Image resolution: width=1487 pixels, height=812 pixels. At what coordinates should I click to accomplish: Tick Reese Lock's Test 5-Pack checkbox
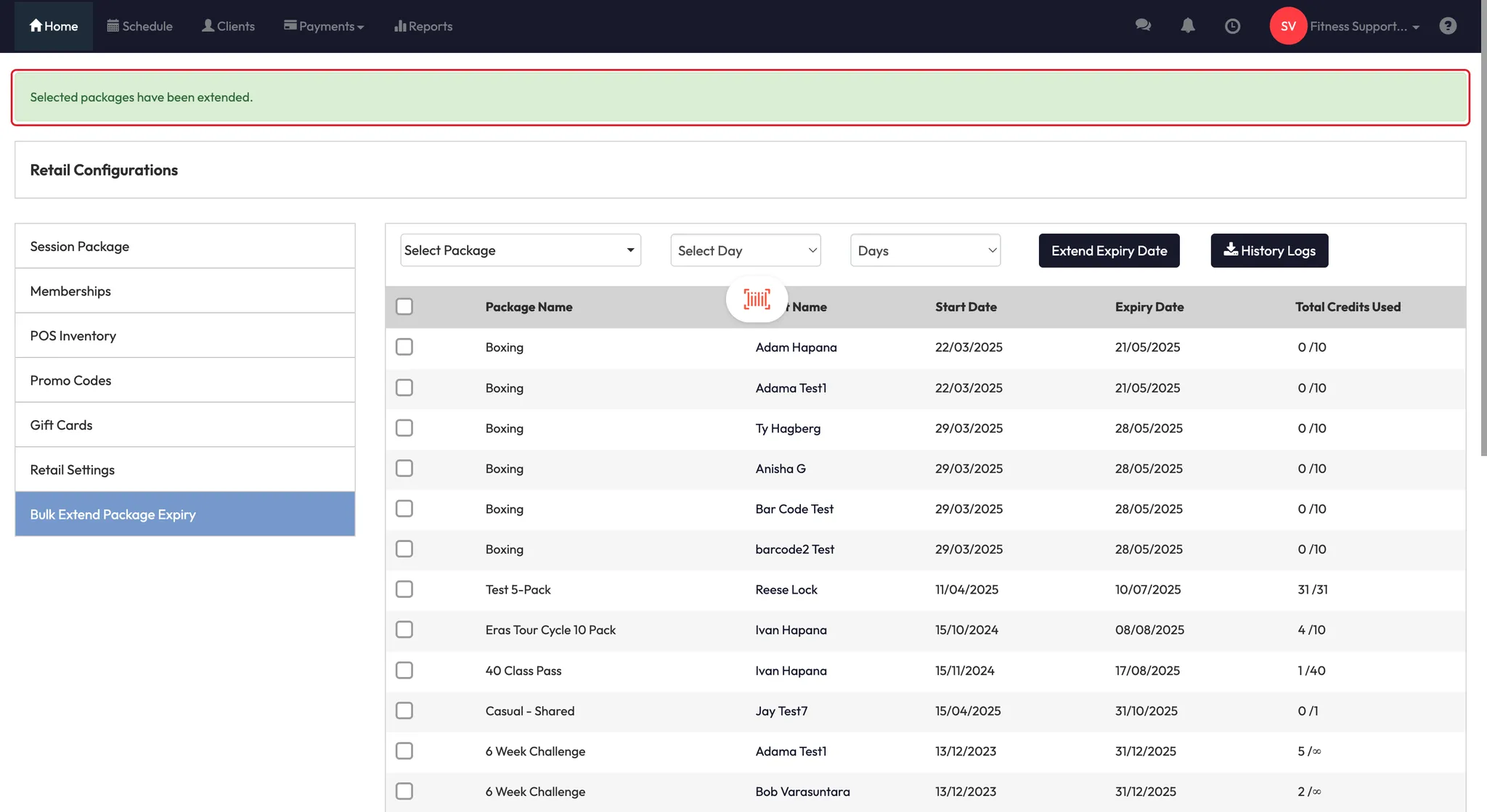click(x=404, y=589)
